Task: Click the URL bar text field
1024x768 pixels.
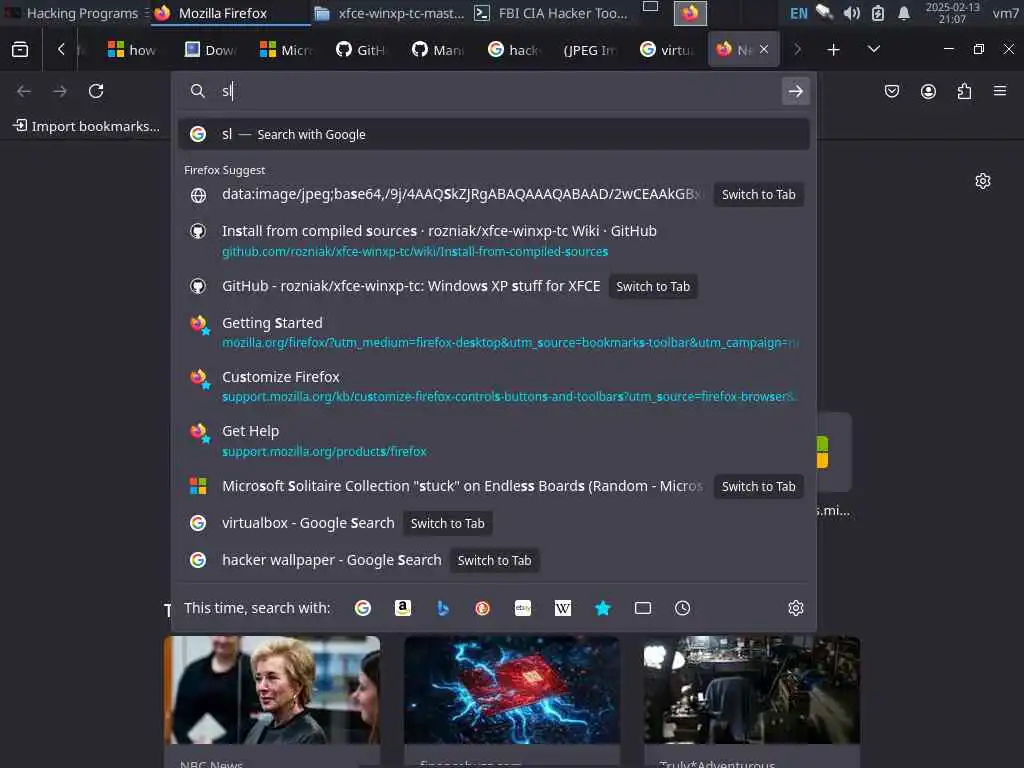Action: (496, 91)
